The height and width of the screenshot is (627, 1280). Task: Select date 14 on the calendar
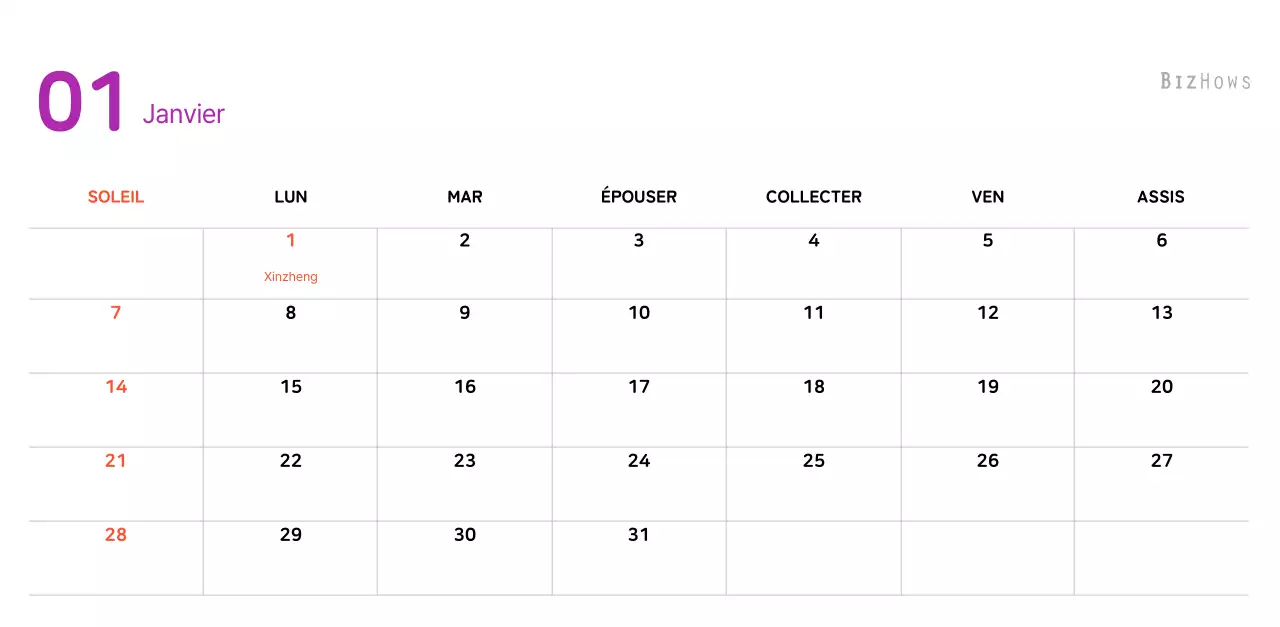coord(116,387)
